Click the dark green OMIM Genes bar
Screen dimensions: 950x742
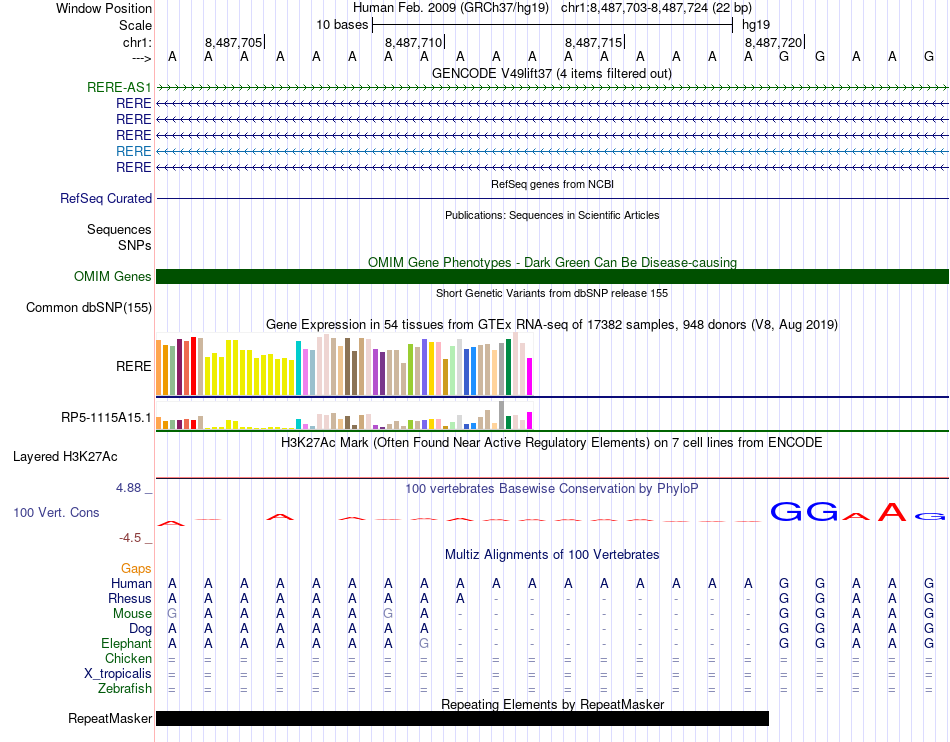[x=552, y=276]
